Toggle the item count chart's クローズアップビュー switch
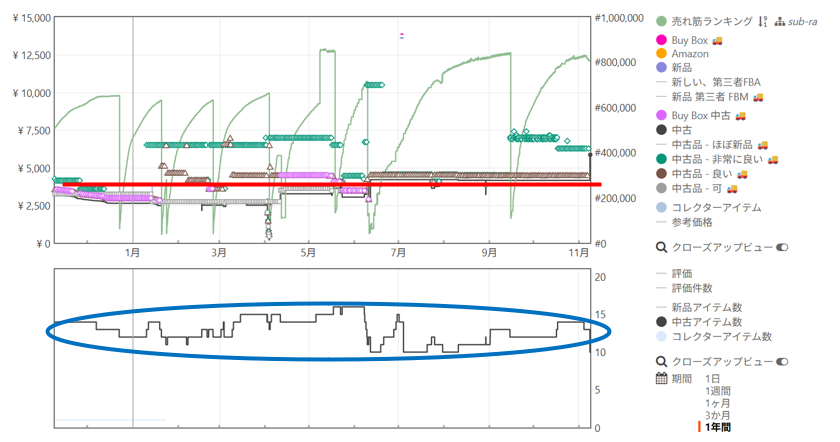The image size is (840, 442). (x=783, y=361)
